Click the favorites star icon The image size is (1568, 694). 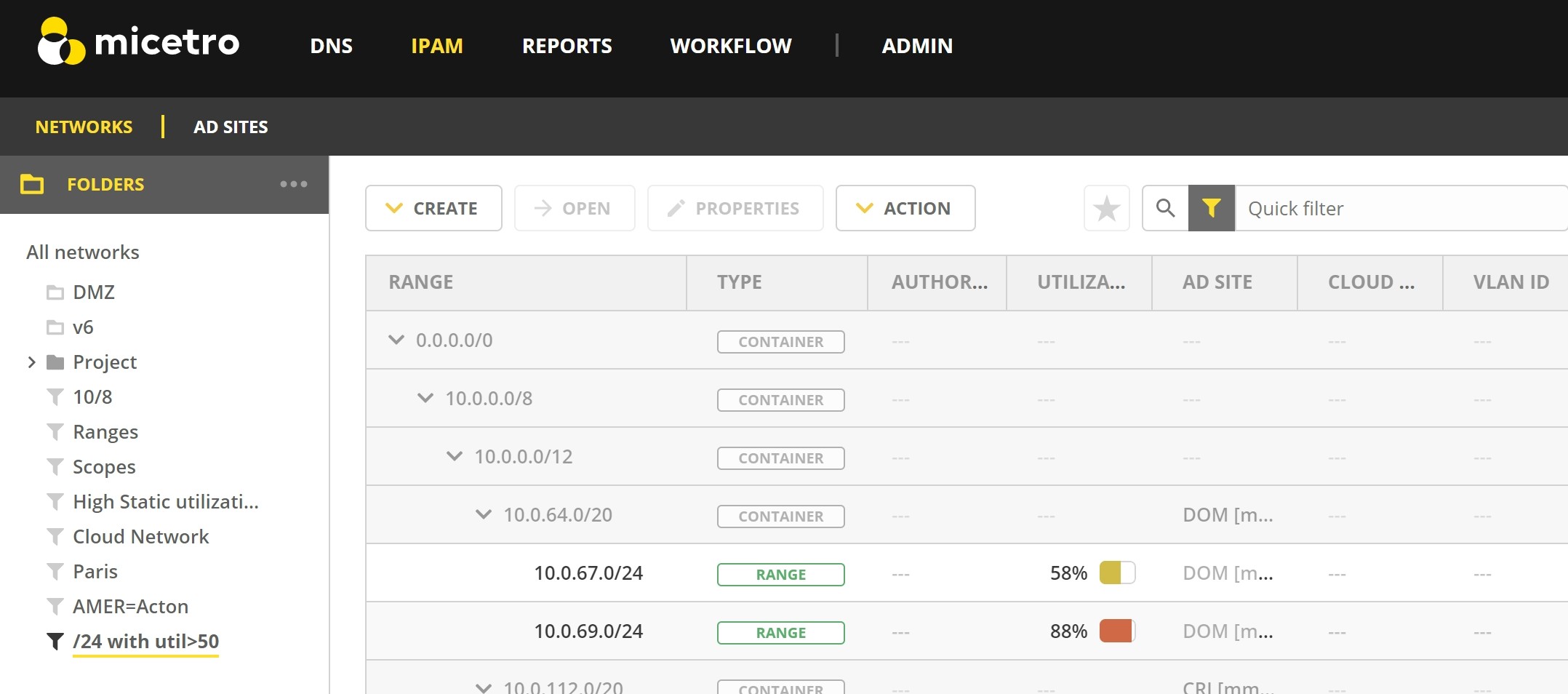1106,209
